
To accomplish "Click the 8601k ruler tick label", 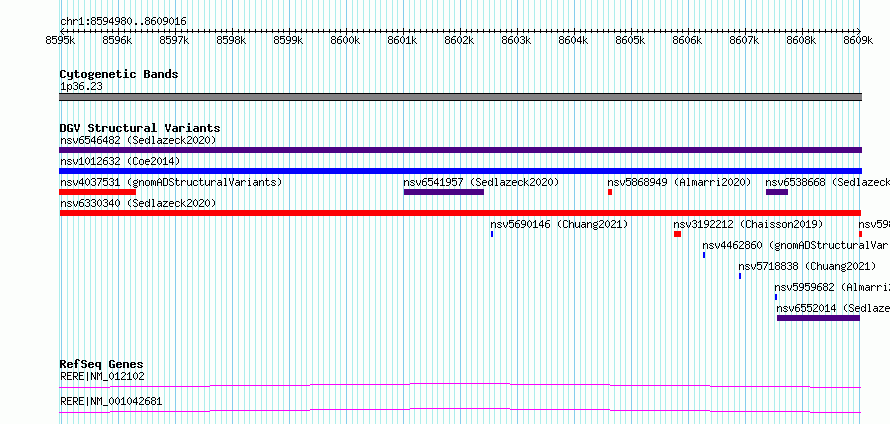I will coord(402,41).
